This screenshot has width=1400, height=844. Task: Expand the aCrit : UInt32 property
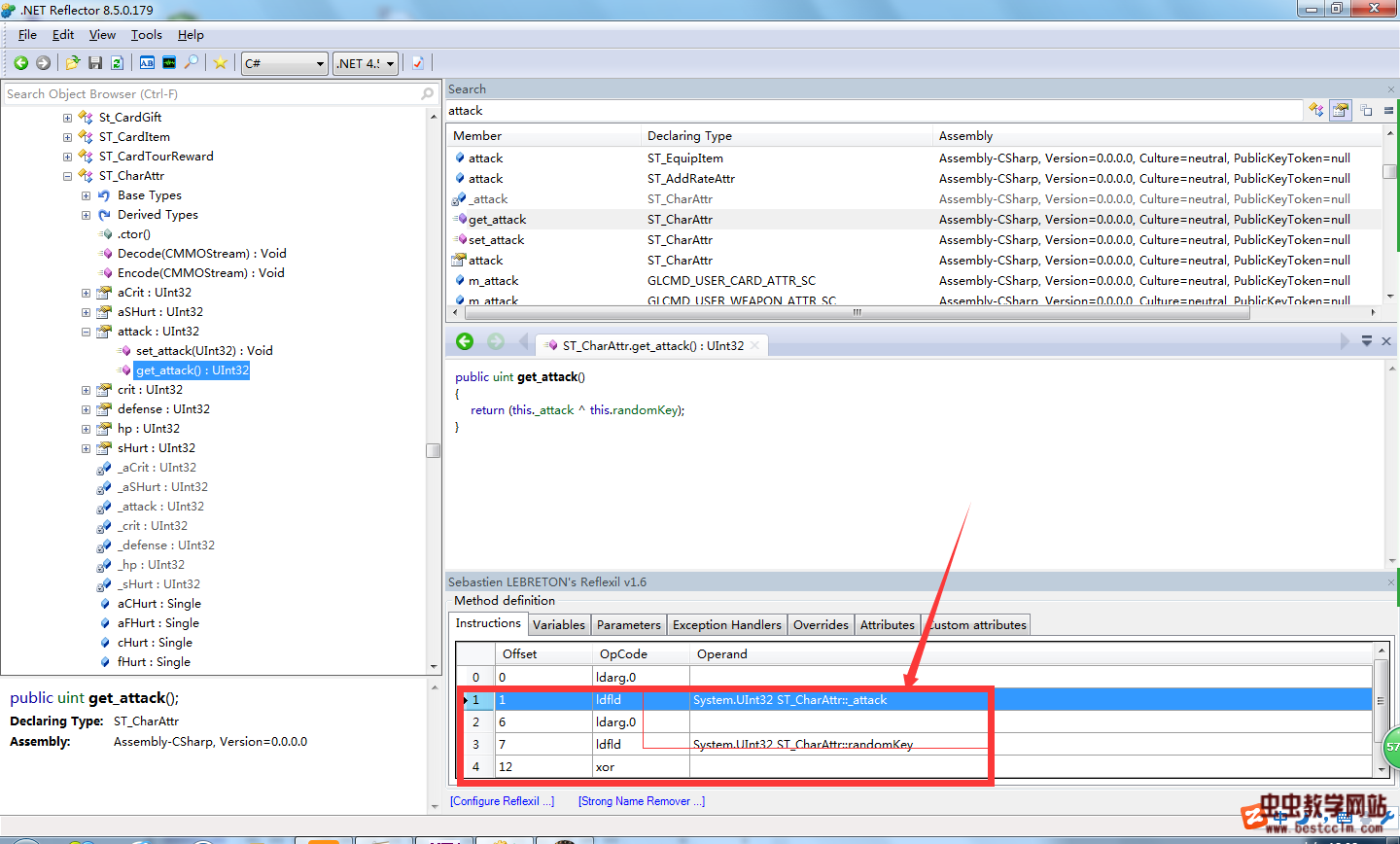86,293
